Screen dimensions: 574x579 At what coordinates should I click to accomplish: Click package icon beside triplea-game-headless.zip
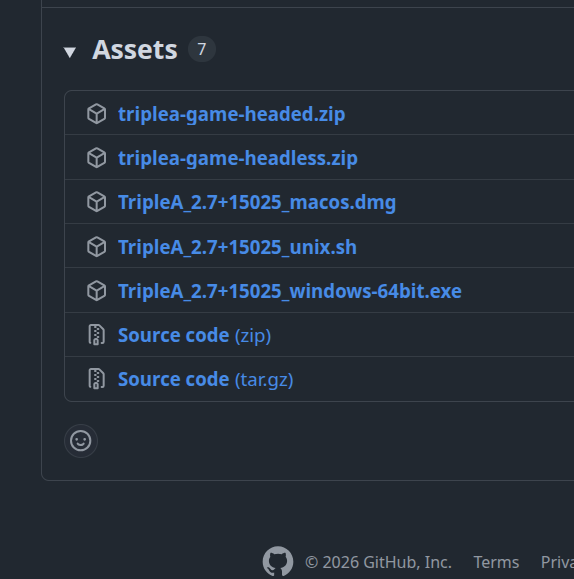97,158
